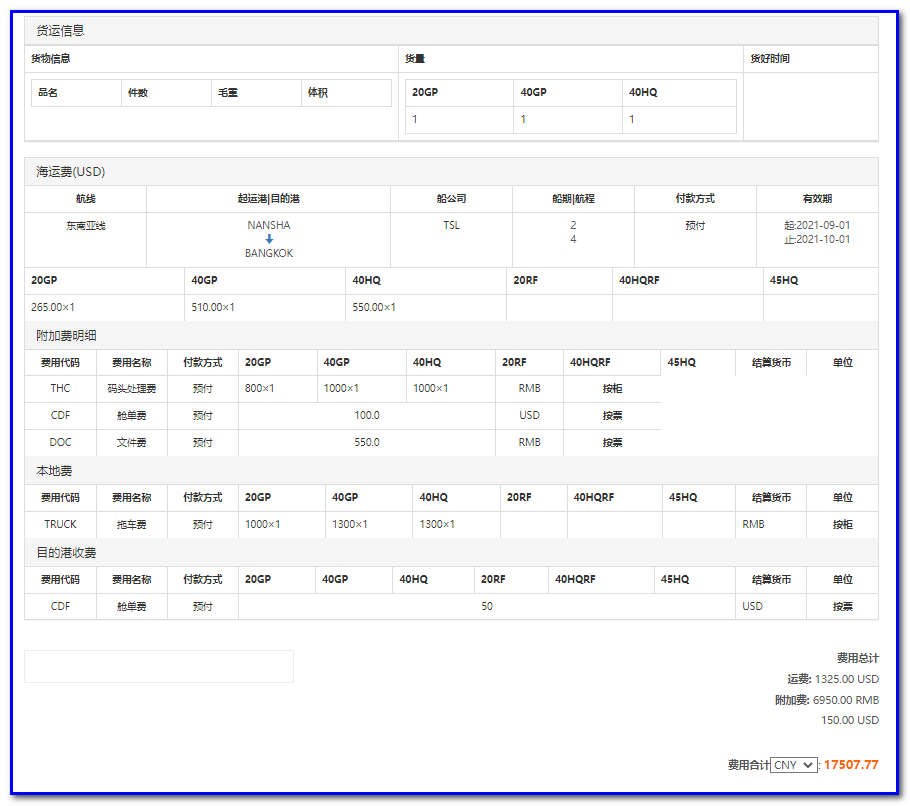Click the 货好时间 column header

click(x=770, y=59)
